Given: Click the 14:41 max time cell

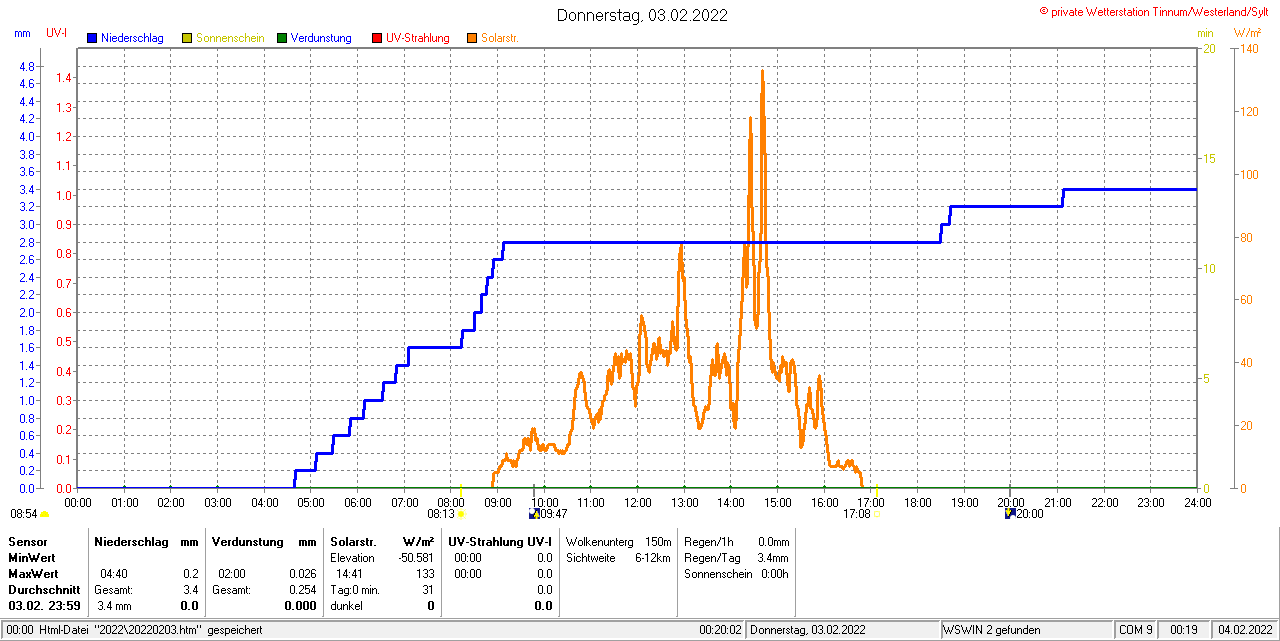Looking at the screenshot, I should point(349,573).
